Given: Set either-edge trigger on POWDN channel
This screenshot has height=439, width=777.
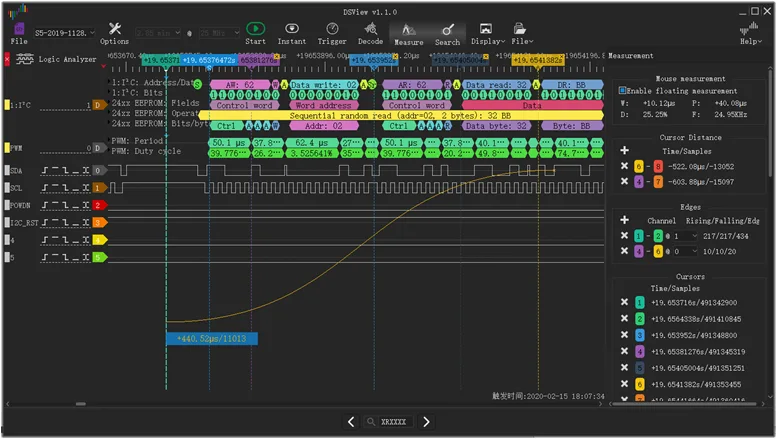Looking at the screenshot, I should click(x=86, y=205).
